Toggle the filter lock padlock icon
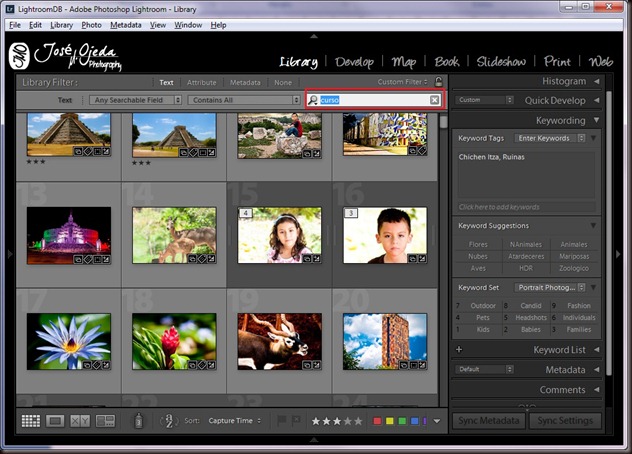Image resolution: width=632 pixels, height=454 pixels. pyautogui.click(x=439, y=81)
